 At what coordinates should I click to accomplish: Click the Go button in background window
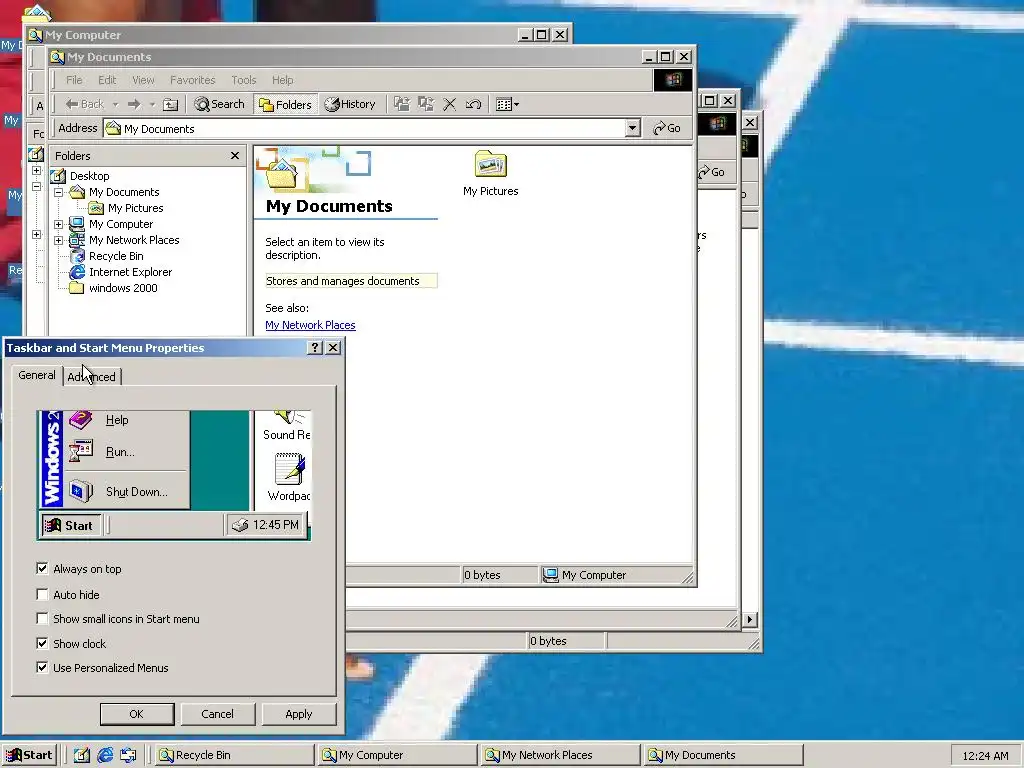(712, 172)
